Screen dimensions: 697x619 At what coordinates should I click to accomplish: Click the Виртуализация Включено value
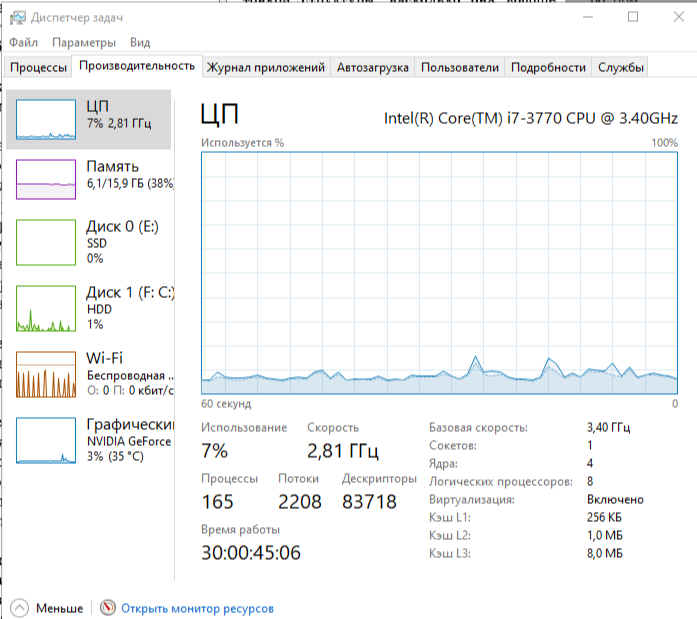(615, 499)
